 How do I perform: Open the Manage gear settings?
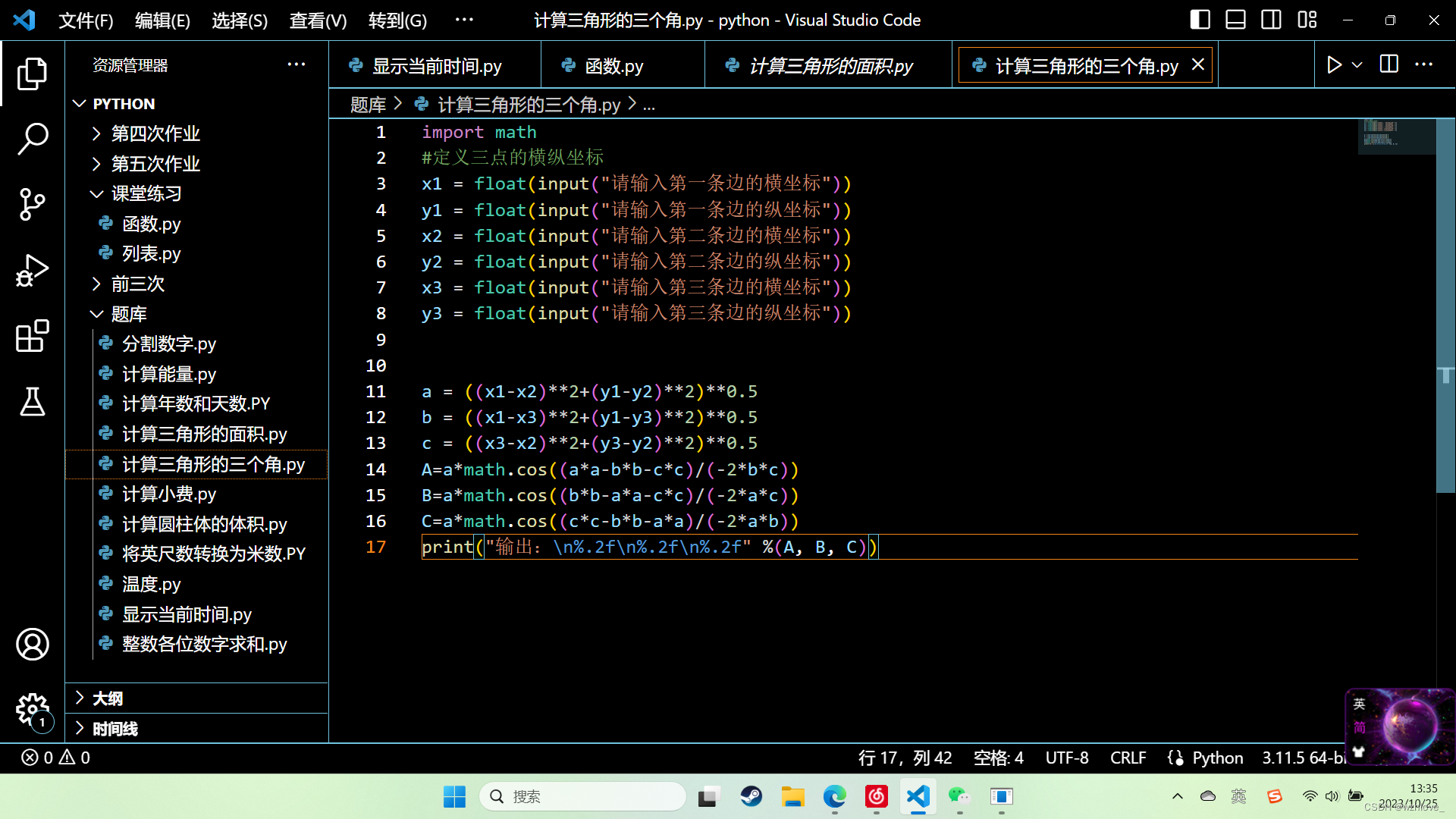tap(32, 711)
